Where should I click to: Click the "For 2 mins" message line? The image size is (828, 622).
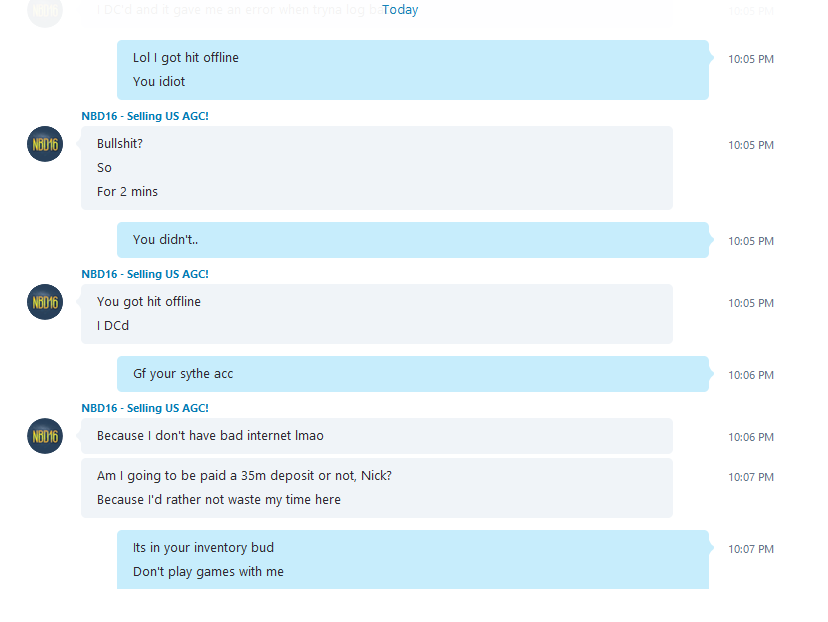pyautogui.click(x=127, y=192)
